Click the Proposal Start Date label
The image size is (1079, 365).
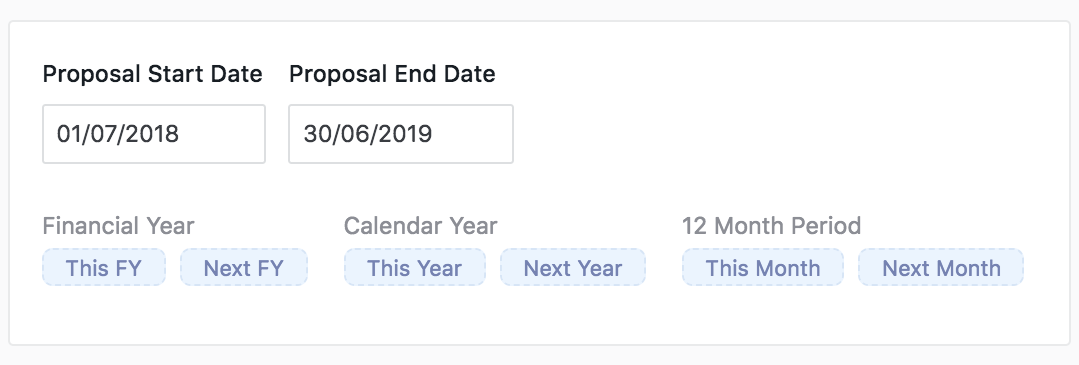click(153, 74)
